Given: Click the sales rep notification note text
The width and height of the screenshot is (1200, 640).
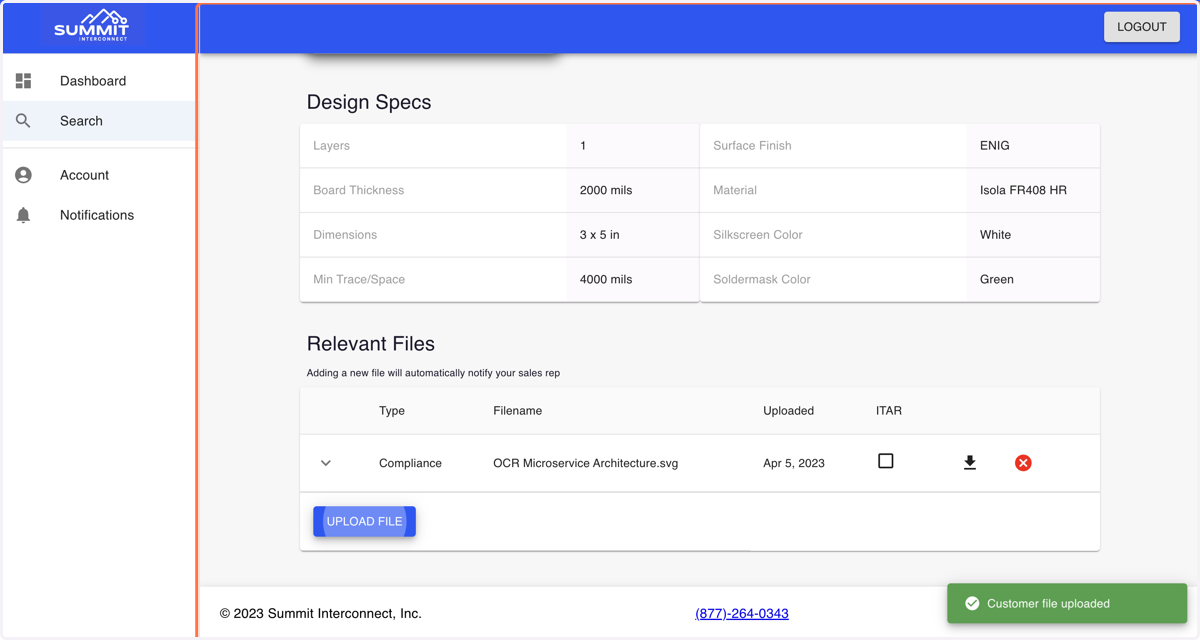Looking at the screenshot, I should point(433,373).
